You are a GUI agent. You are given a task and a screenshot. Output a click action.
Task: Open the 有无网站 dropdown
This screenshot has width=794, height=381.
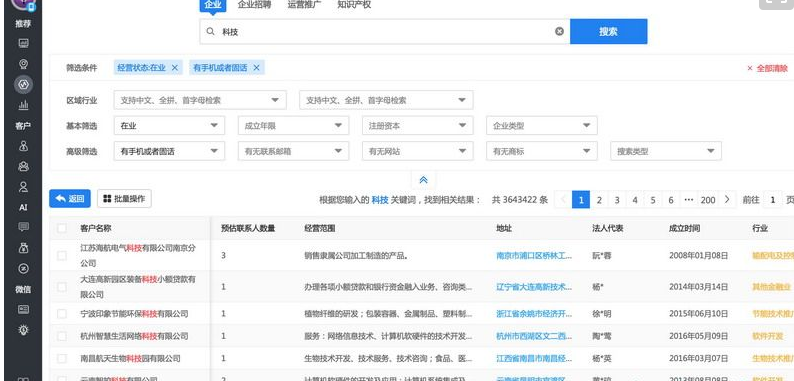pos(418,151)
